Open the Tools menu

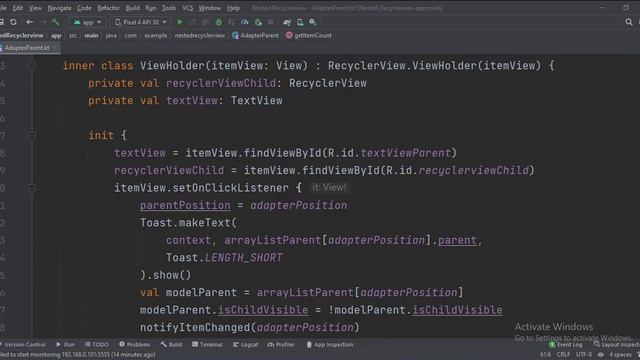tap(169, 8)
